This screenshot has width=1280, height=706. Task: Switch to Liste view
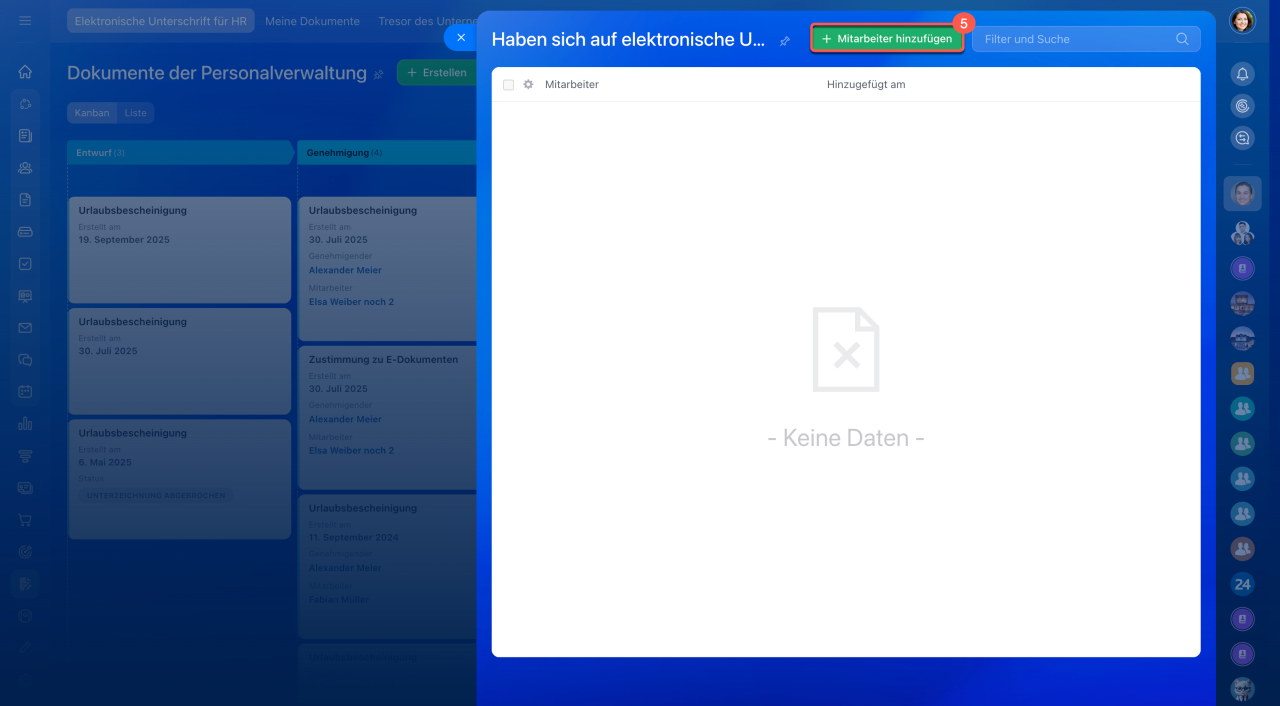click(135, 113)
